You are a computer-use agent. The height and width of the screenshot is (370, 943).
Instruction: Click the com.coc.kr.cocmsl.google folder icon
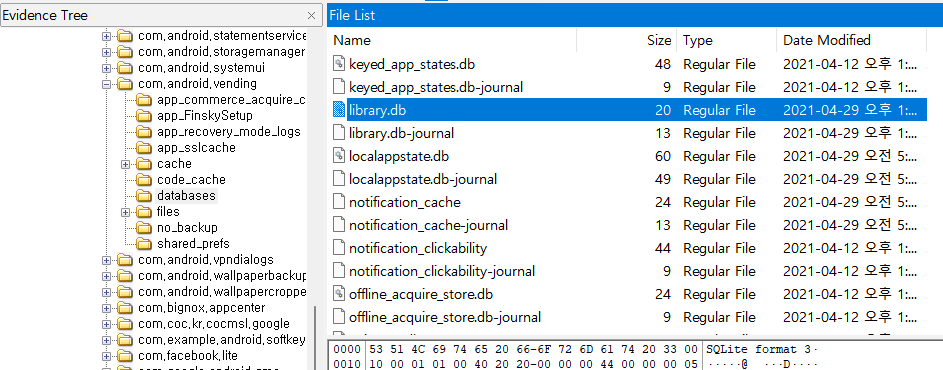point(124,324)
